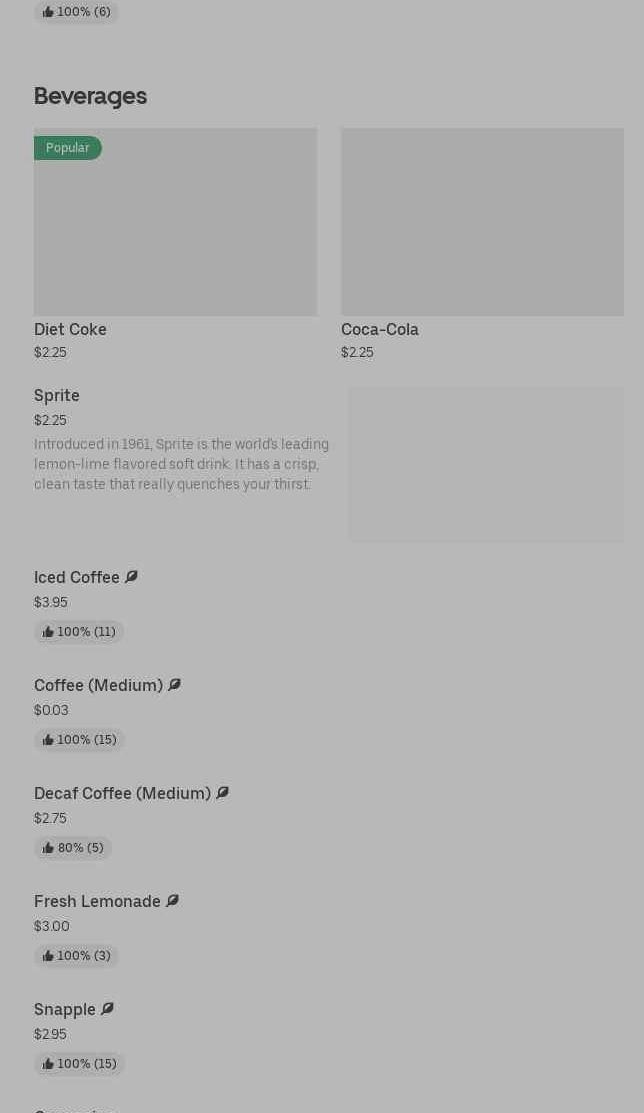This screenshot has height=1113, width=644.
Task: Click the Beverages section heading
Action: 90,96
